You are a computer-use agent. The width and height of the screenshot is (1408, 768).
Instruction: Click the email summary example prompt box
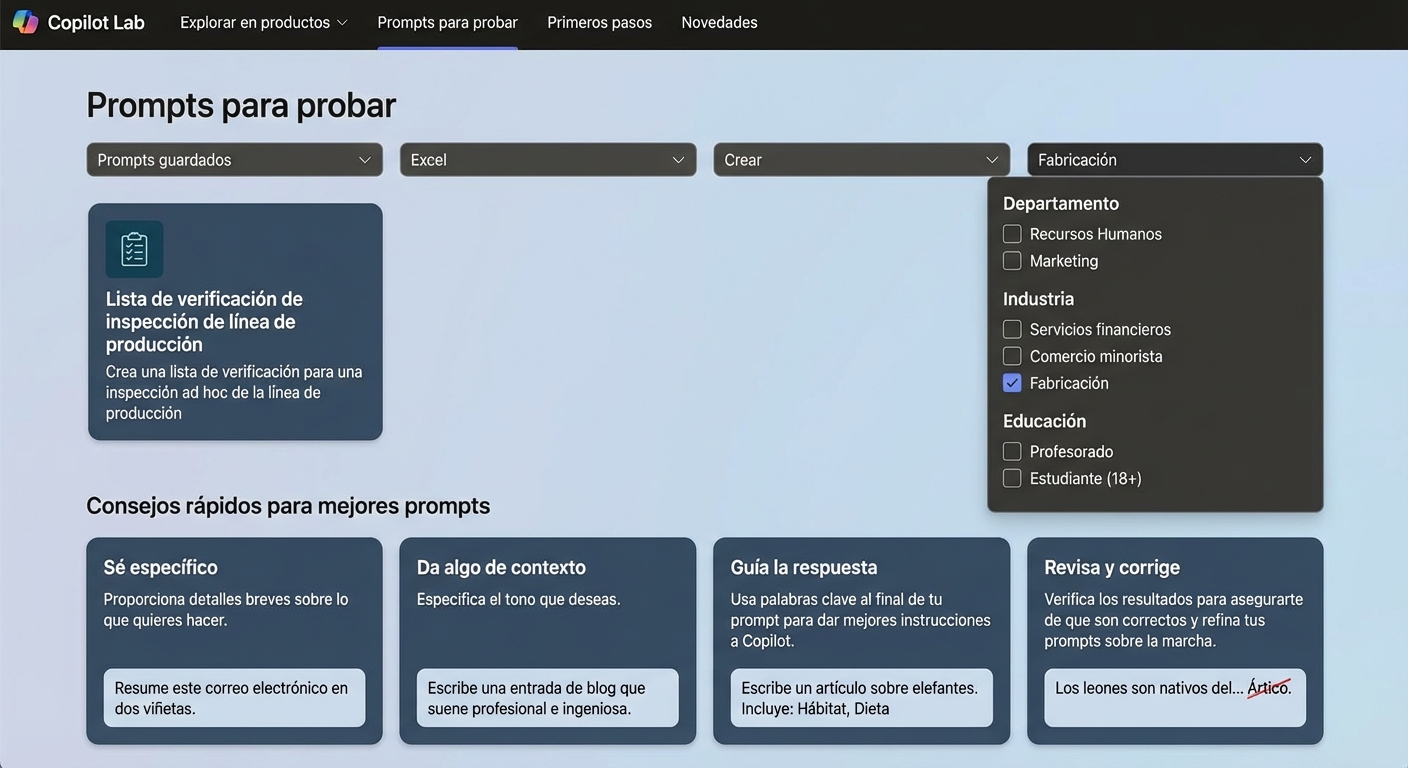point(233,697)
